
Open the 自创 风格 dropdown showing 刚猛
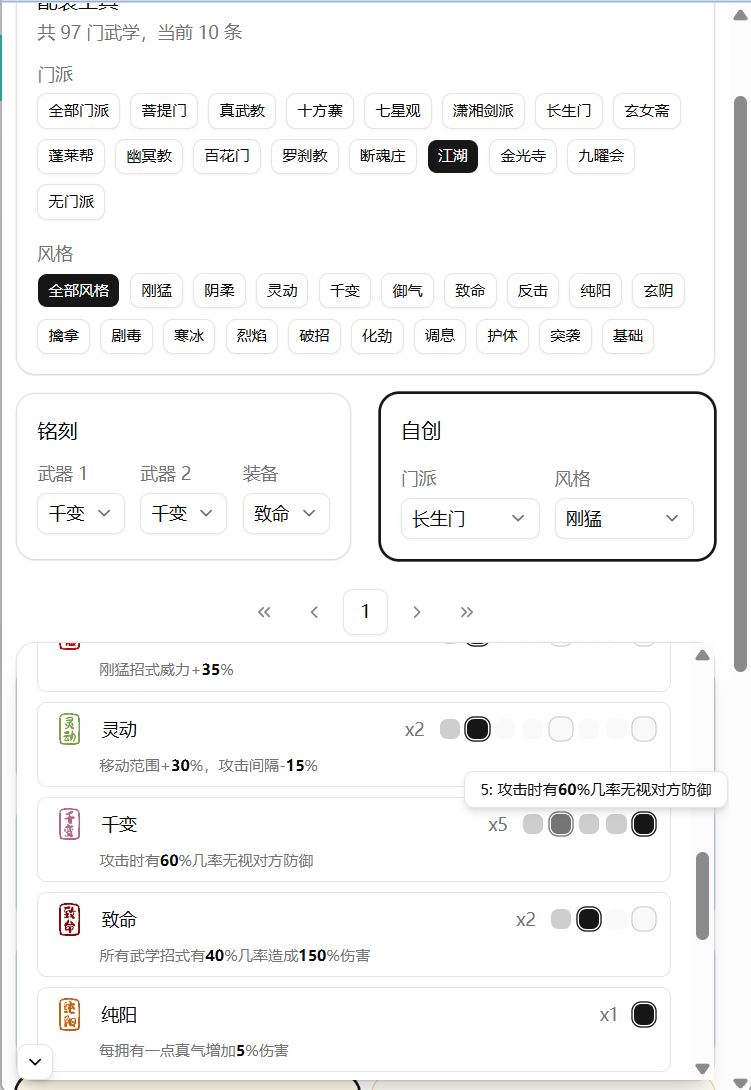(624, 519)
